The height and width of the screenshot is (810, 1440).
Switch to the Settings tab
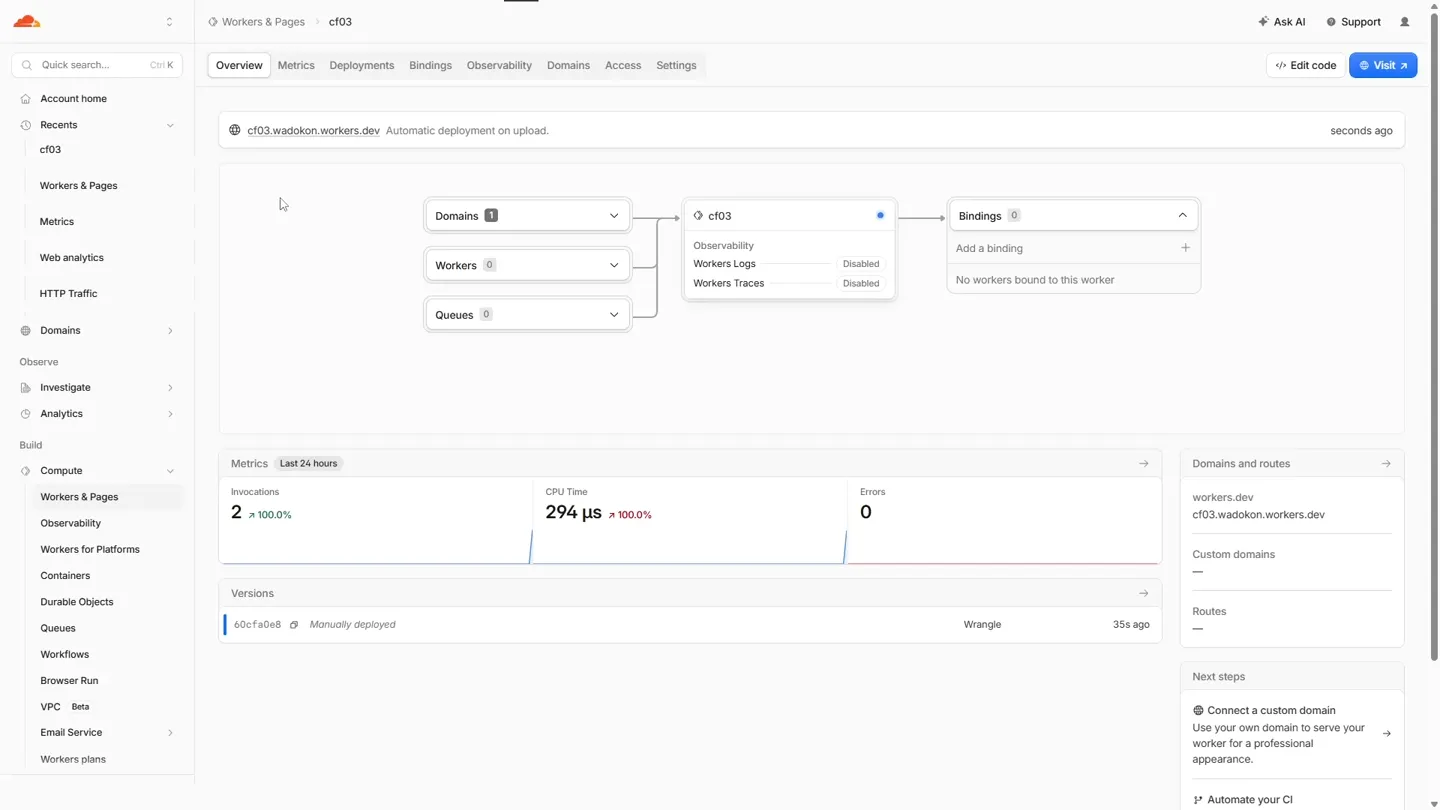click(676, 66)
